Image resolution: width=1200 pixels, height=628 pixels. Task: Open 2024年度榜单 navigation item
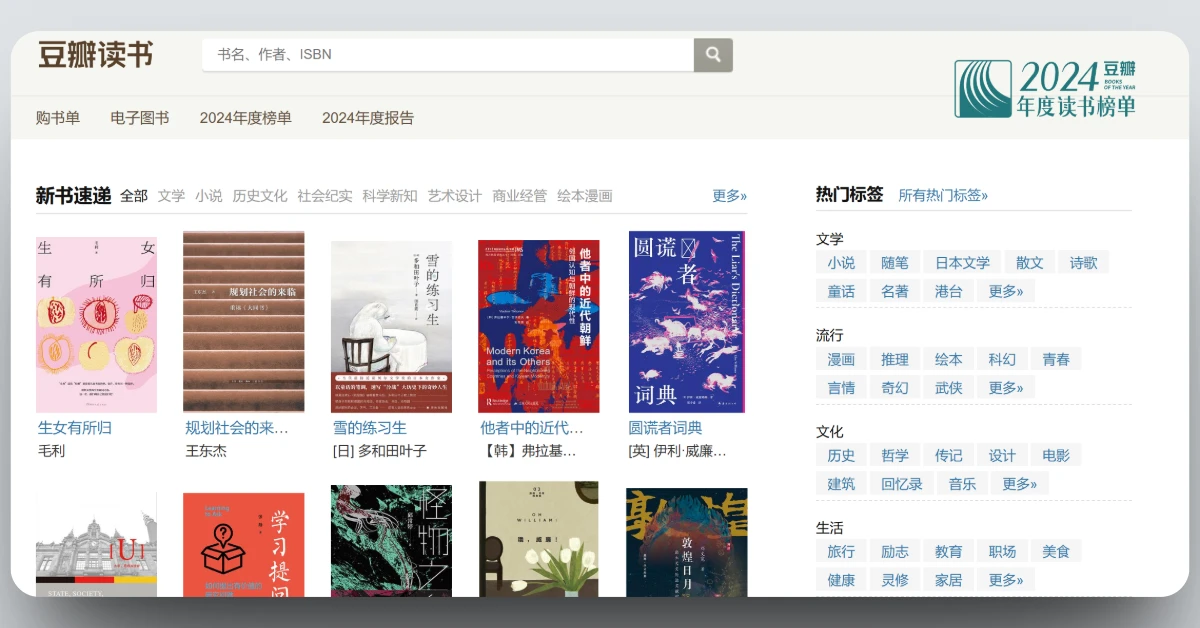246,118
